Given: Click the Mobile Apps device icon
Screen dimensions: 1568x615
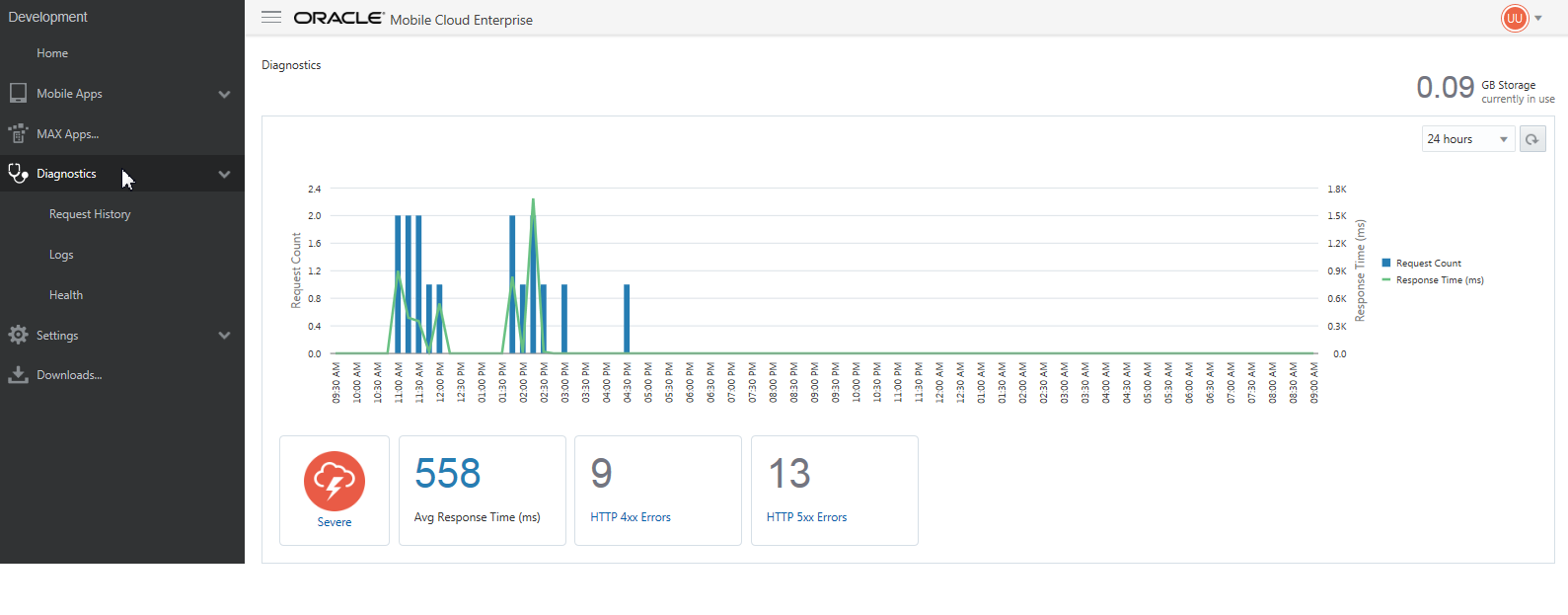Looking at the screenshot, I should (x=18, y=93).
